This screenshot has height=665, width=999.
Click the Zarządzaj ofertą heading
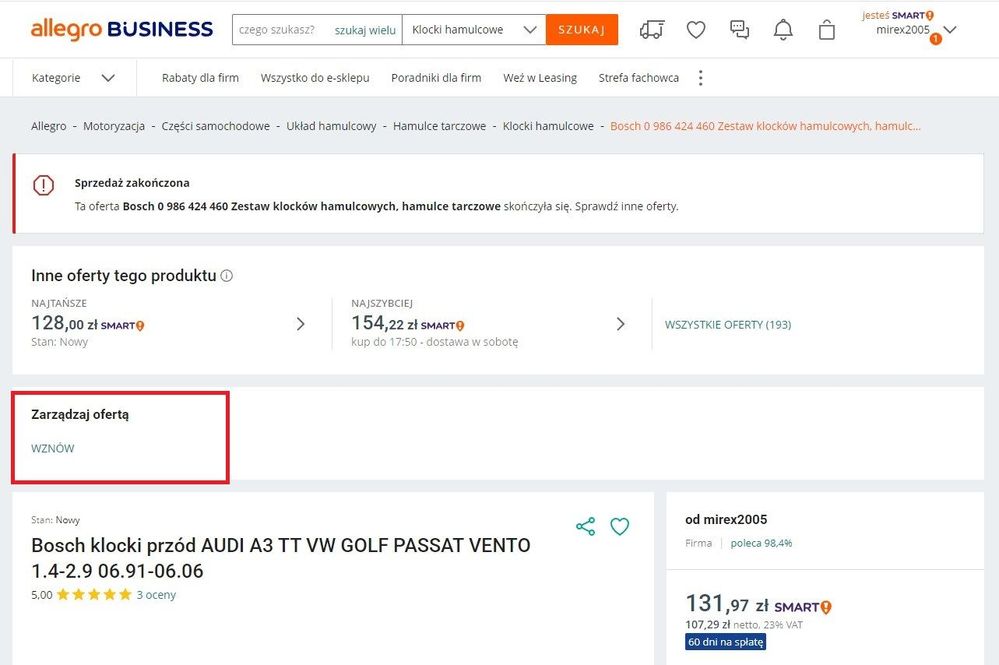(80, 415)
